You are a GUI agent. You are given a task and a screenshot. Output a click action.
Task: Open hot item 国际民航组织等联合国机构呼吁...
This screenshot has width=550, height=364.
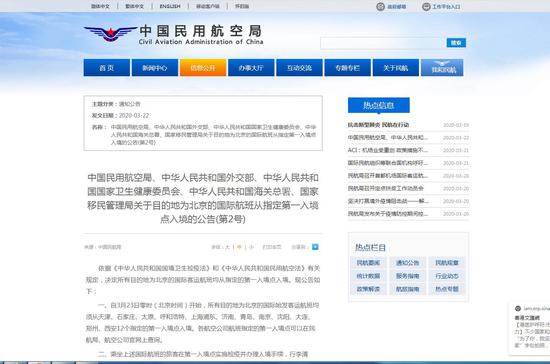(388, 163)
